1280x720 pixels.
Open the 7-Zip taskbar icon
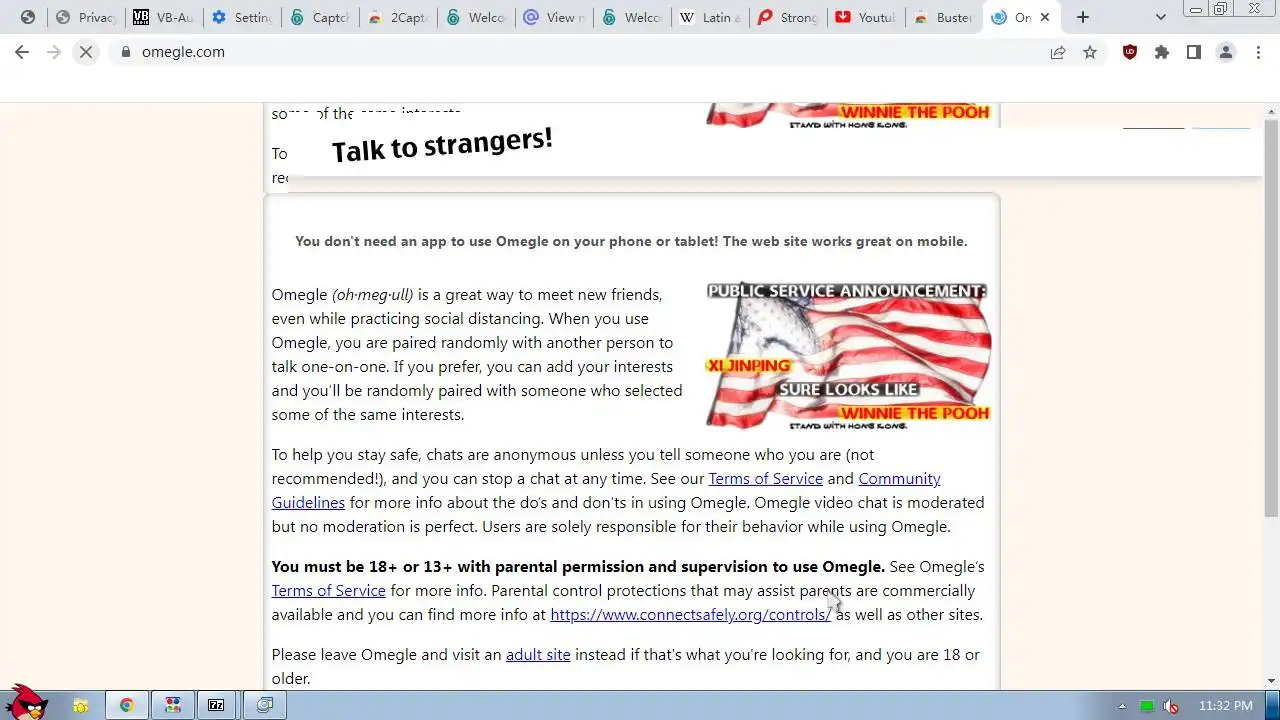pyautogui.click(x=216, y=705)
